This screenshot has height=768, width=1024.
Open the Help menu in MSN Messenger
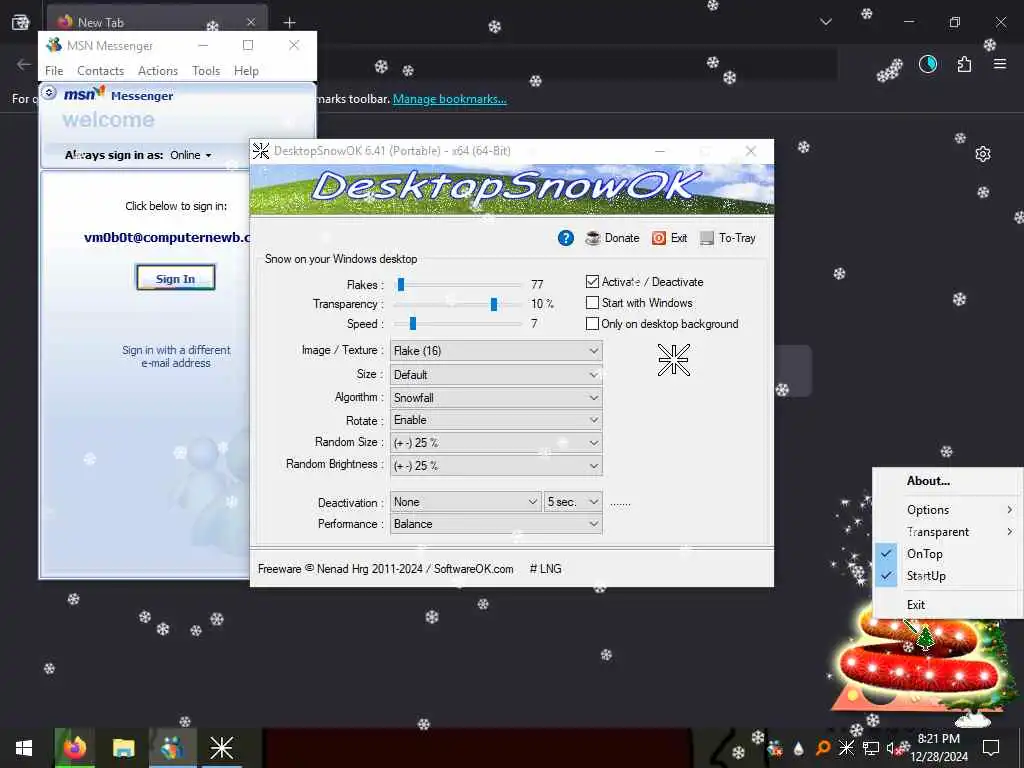point(246,71)
